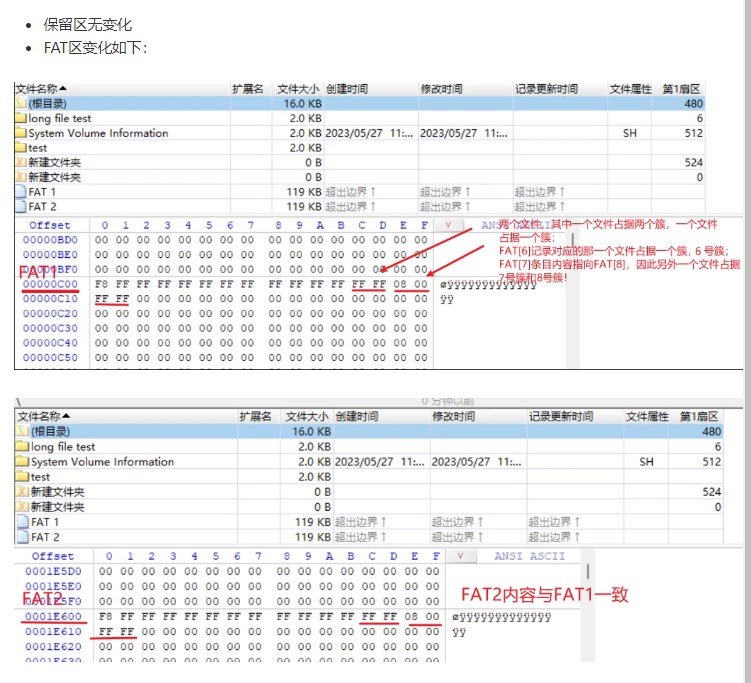751x683 pixels.
Task: Click the FAT 2 file icon in FAT2 screenshot
Action: tap(23, 537)
